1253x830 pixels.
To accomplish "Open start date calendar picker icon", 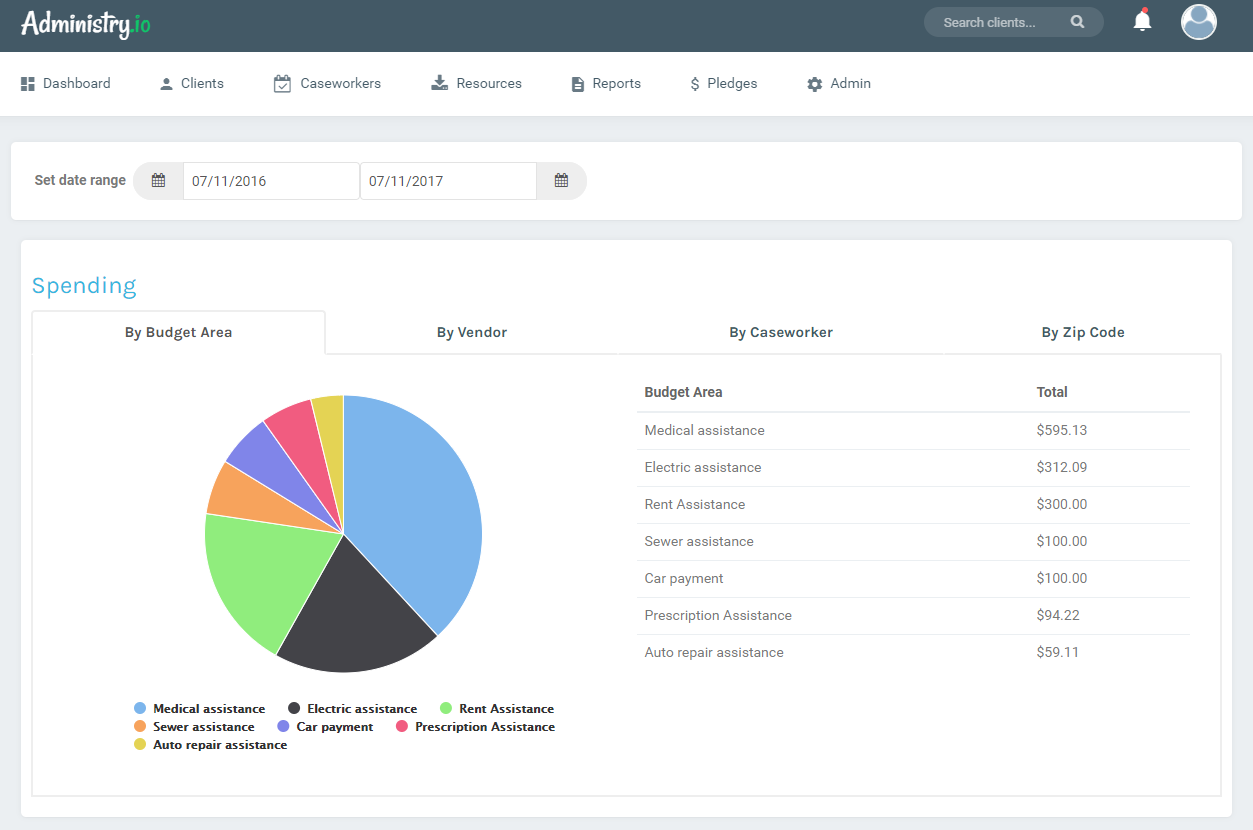I will click(158, 181).
